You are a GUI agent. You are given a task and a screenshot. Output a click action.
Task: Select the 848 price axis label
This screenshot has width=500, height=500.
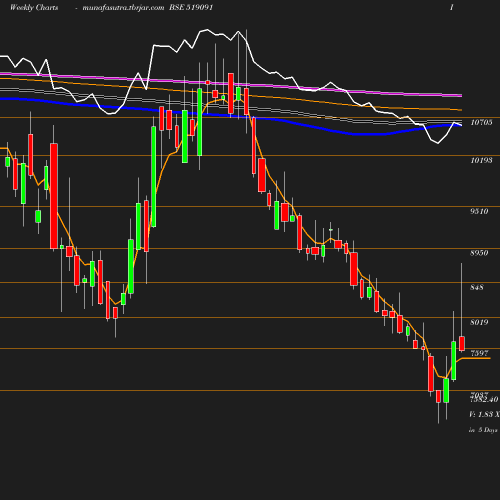coord(477,287)
